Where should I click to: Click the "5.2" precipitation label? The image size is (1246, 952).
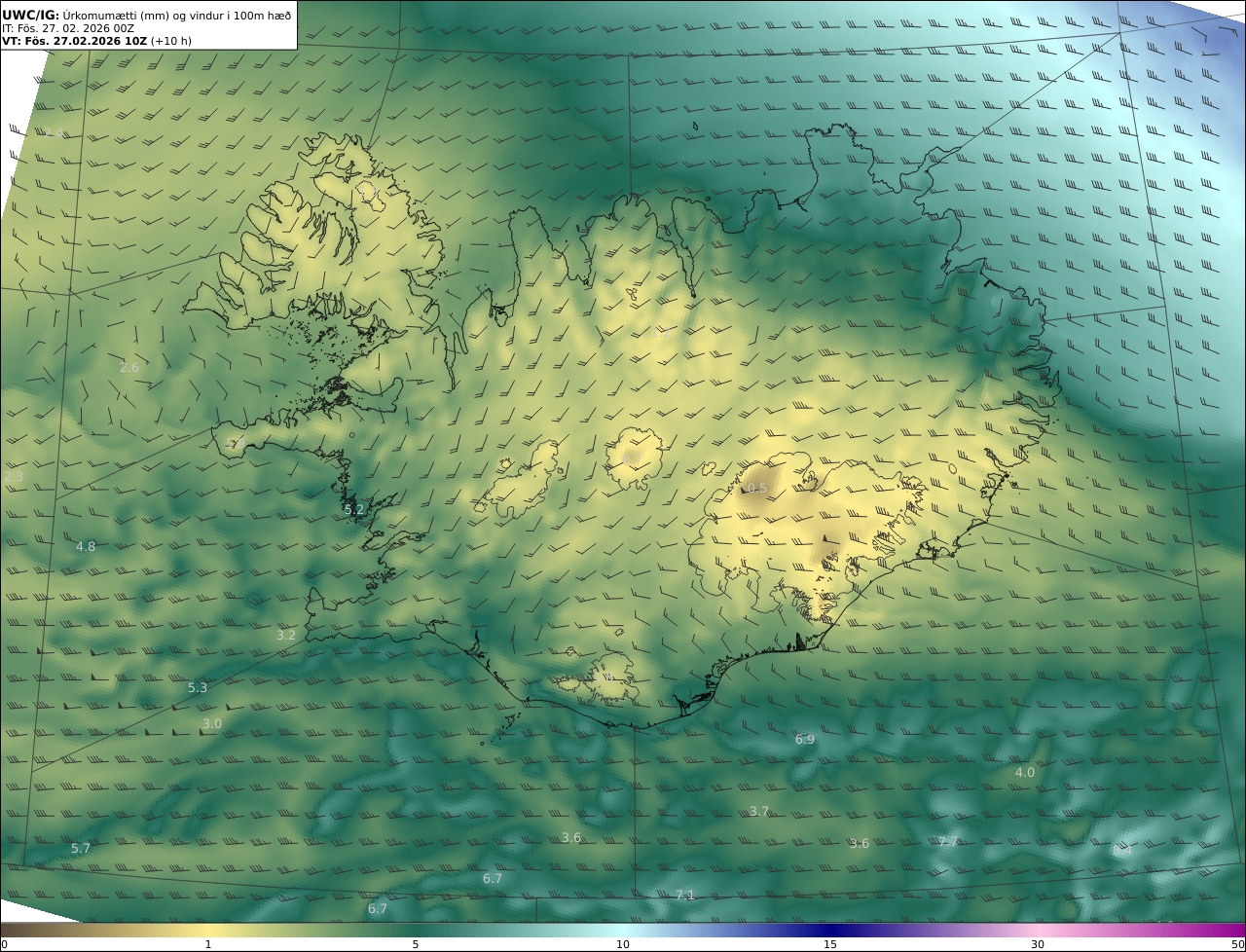click(x=354, y=509)
